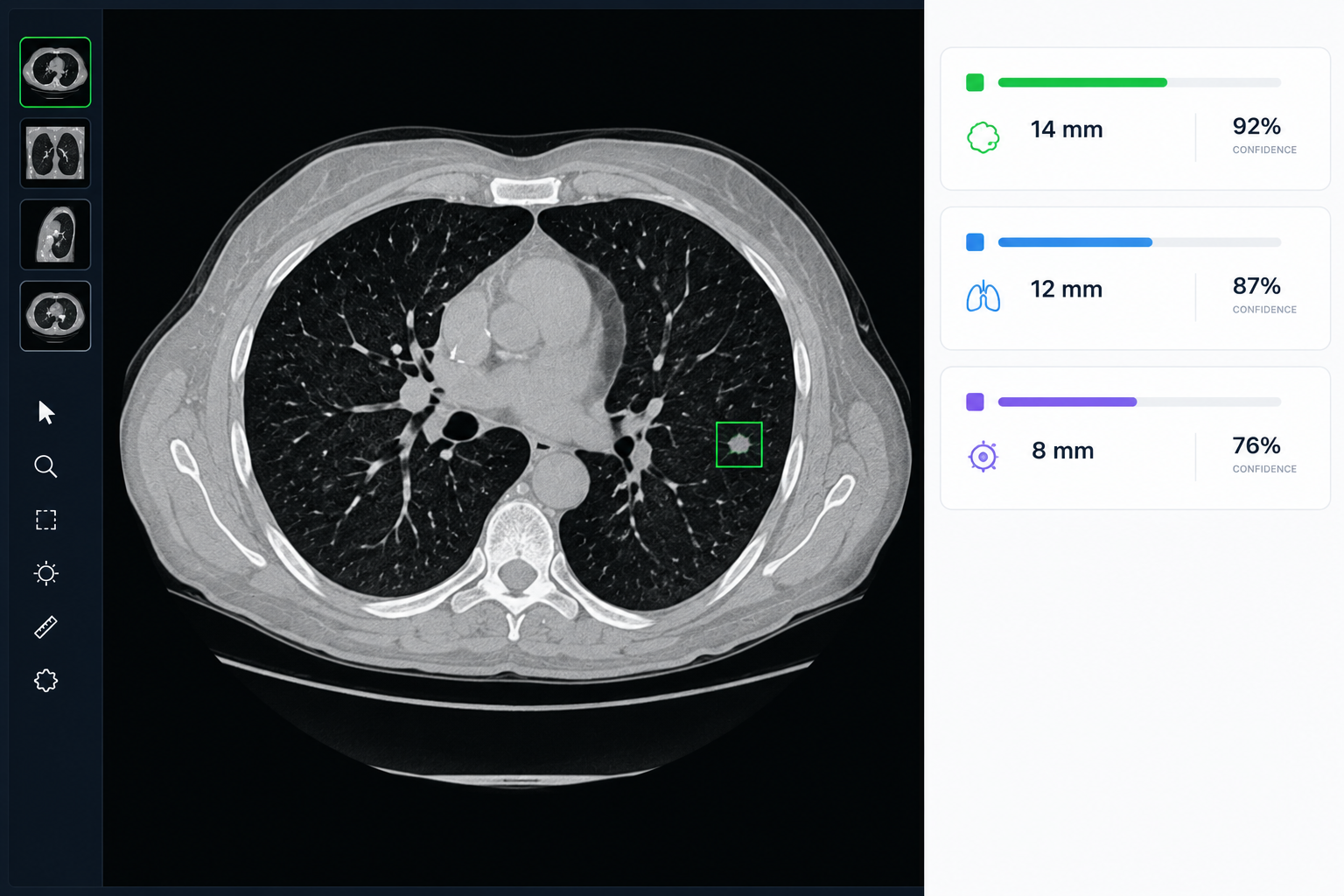The height and width of the screenshot is (896, 1344).
Task: Click the 76% confidence value
Action: 1256,445
